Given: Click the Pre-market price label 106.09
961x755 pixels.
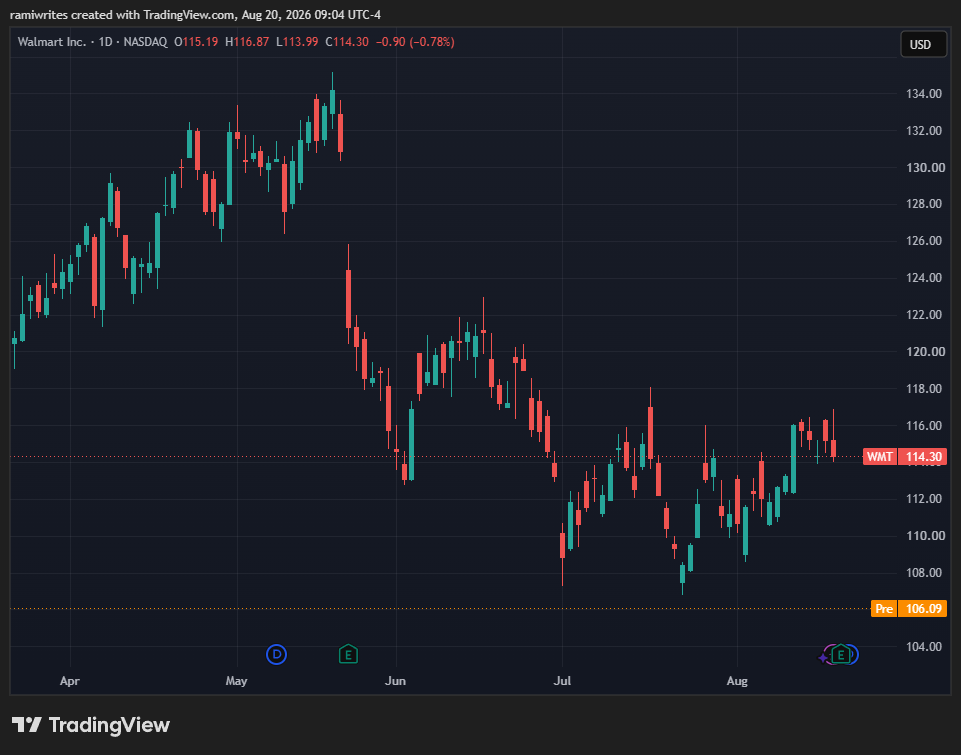Looking at the screenshot, I should click(x=909, y=609).
